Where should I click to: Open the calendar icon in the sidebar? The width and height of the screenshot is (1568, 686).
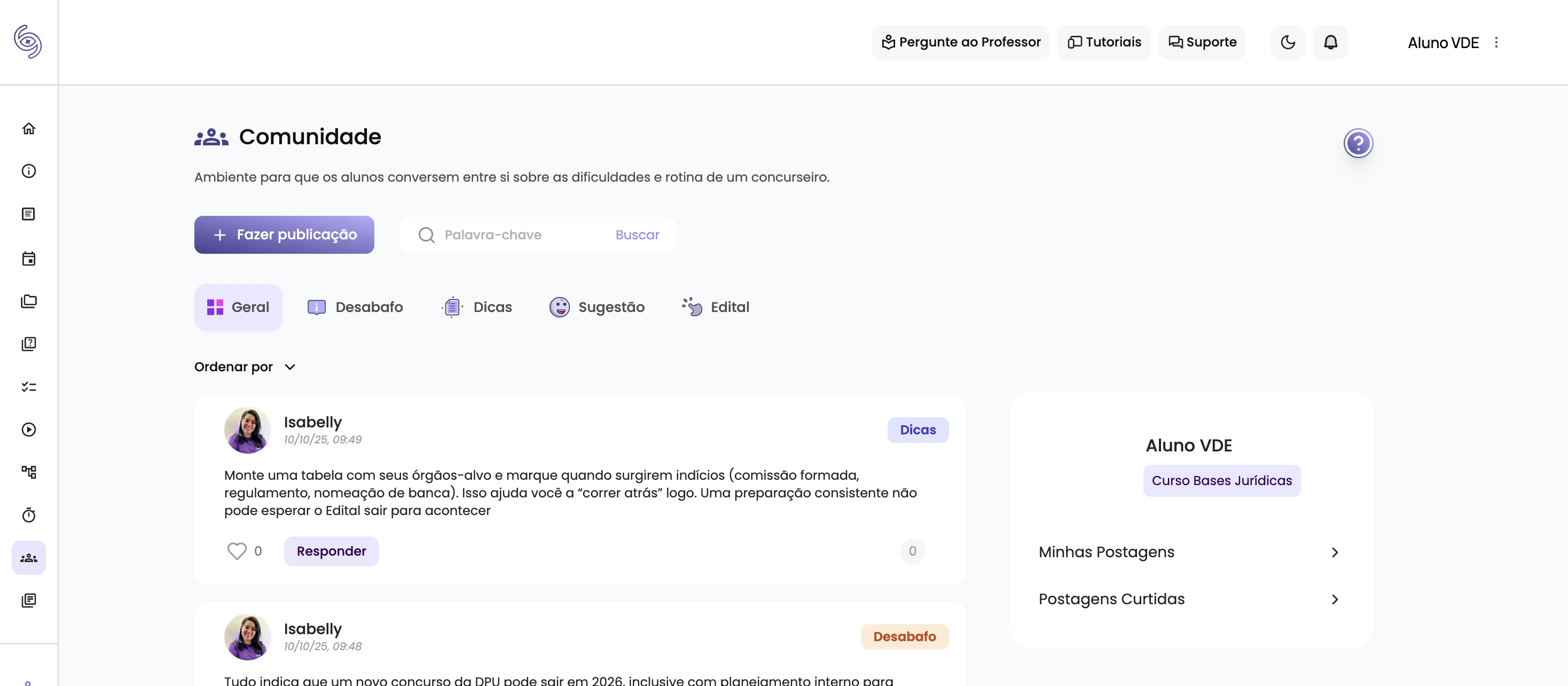pos(29,259)
